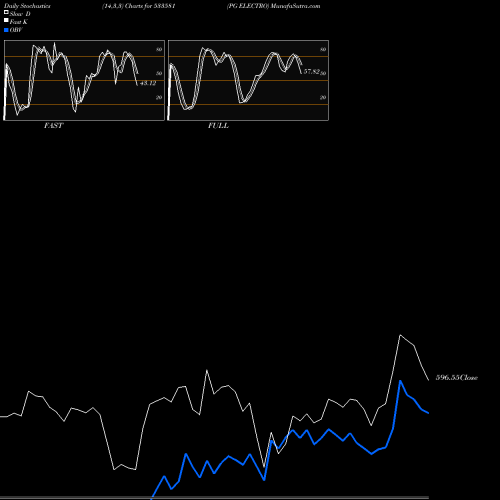Screen dimensions: 500x500
Task: Click the '(14,3,3) Charts for 533581' text
Action: [x=139, y=6]
